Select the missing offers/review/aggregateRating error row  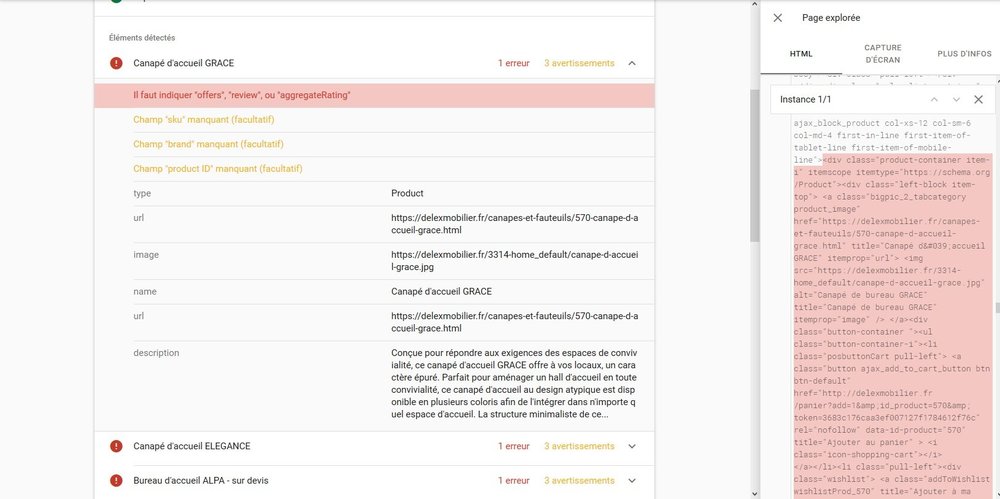374,95
